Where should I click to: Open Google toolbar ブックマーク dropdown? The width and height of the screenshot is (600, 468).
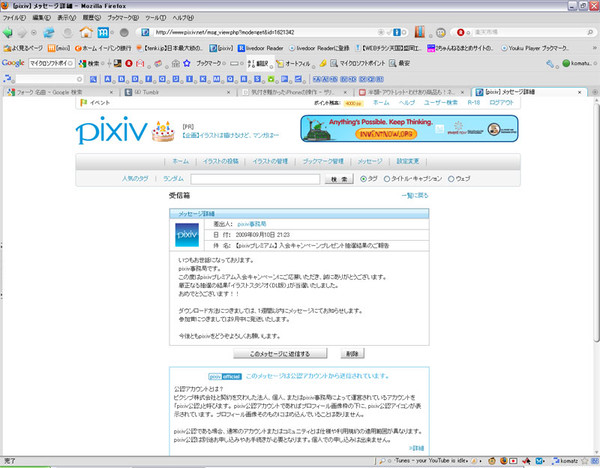[x=211, y=63]
